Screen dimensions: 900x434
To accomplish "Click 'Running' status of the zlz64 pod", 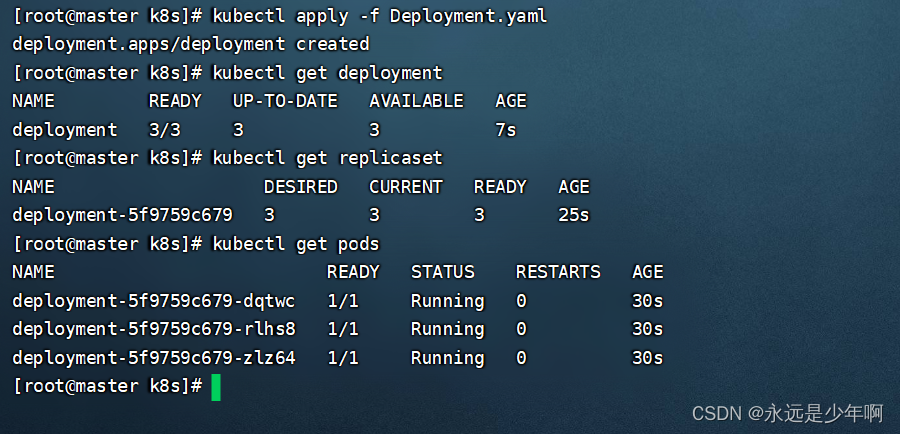I will (448, 358).
